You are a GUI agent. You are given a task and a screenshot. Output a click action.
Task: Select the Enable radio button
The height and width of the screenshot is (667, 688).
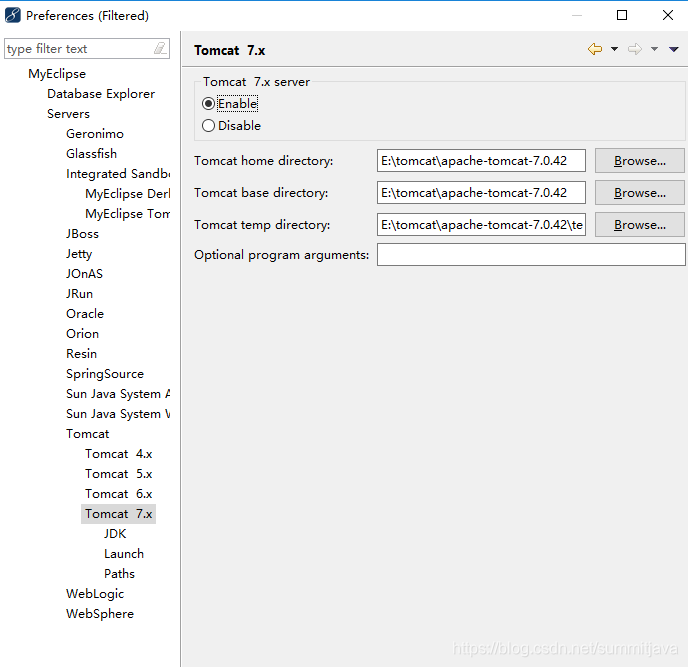click(208, 104)
